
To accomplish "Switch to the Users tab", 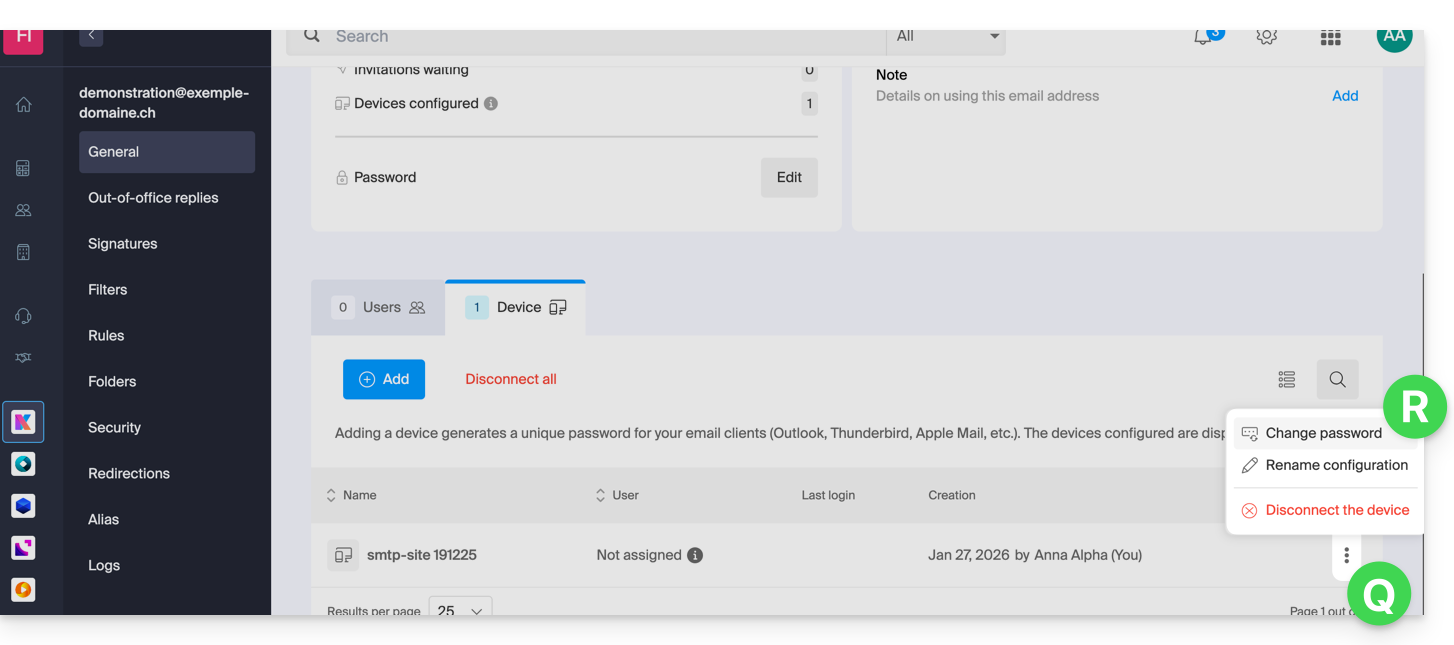I will [380, 308].
